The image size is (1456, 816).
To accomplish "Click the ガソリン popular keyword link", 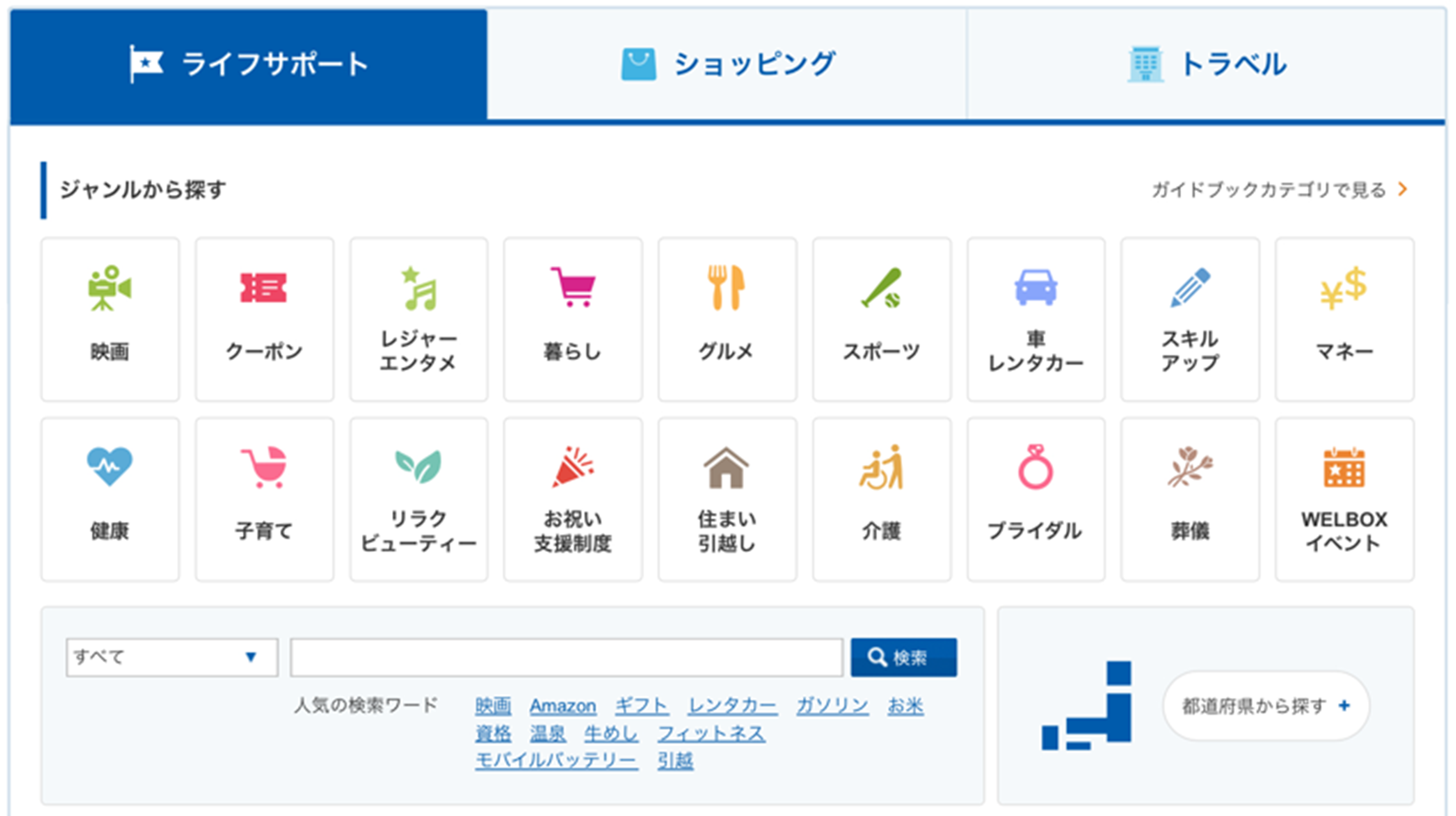I will tap(832, 706).
